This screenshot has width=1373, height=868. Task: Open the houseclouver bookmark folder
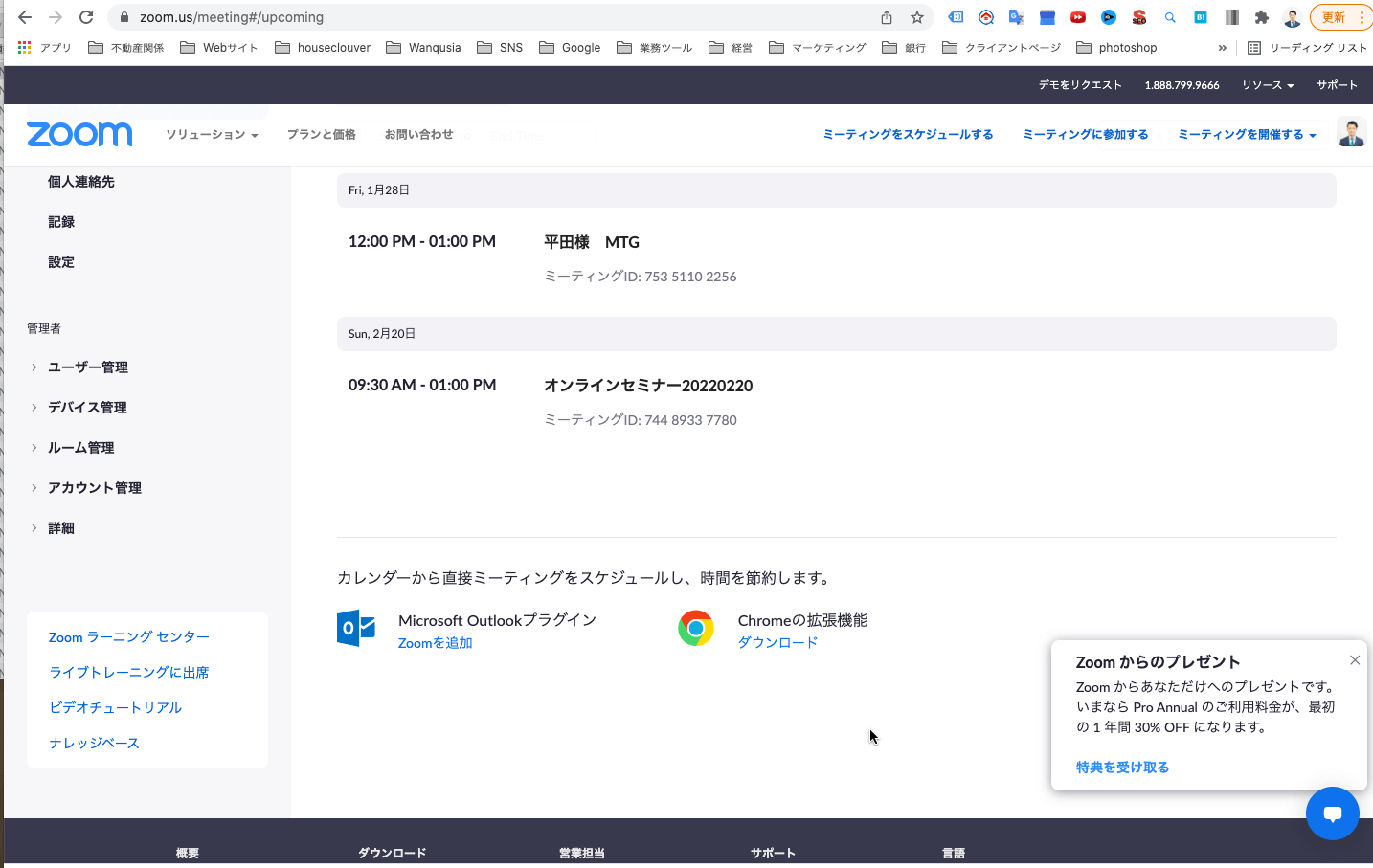323,47
